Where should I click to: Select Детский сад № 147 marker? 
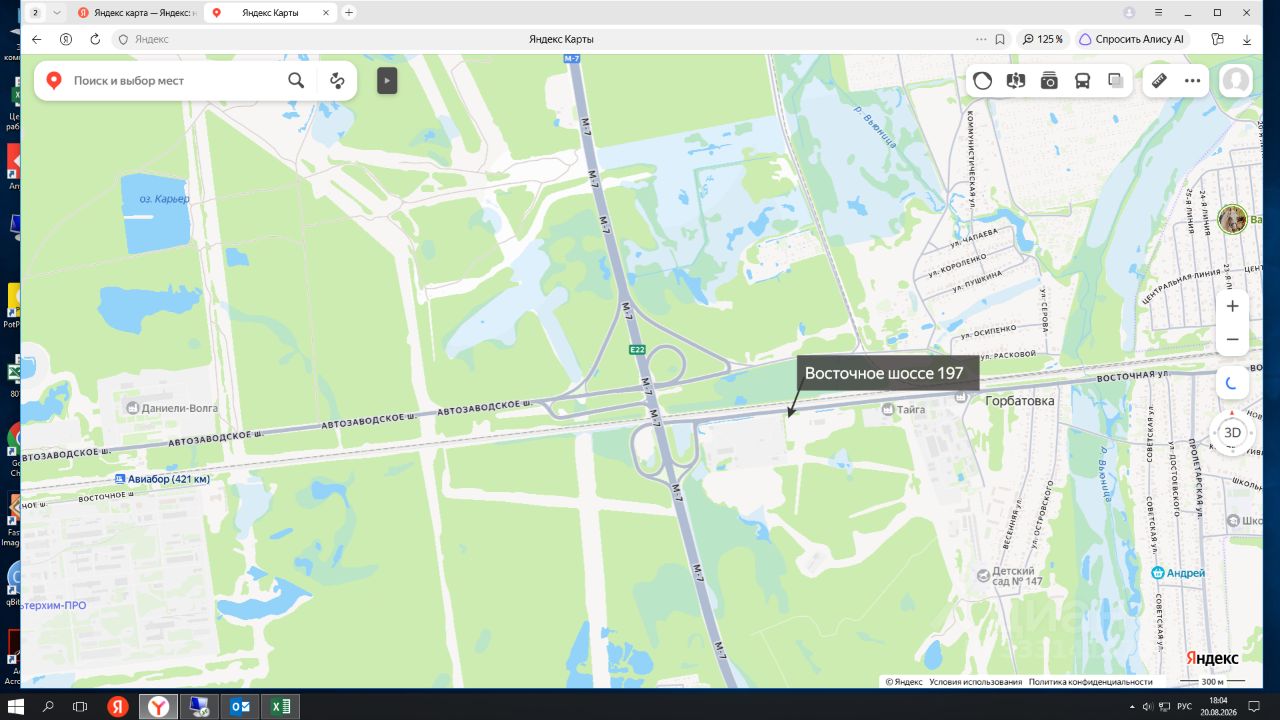tap(1011, 576)
